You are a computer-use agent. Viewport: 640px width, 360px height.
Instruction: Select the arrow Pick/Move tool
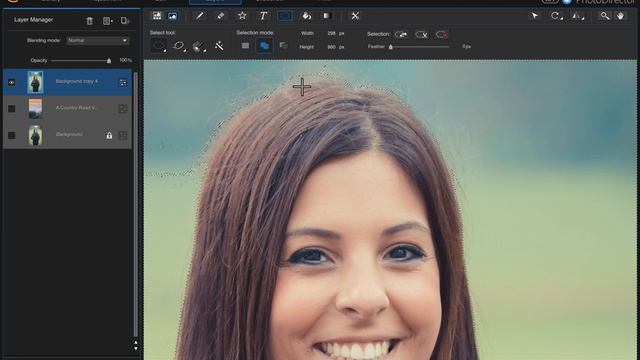(534, 16)
